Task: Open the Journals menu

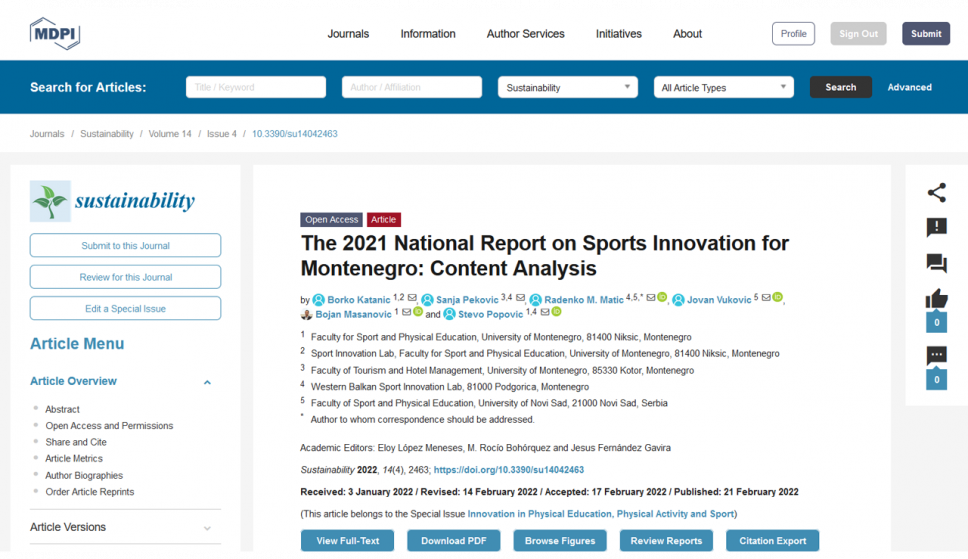Action: (x=348, y=34)
